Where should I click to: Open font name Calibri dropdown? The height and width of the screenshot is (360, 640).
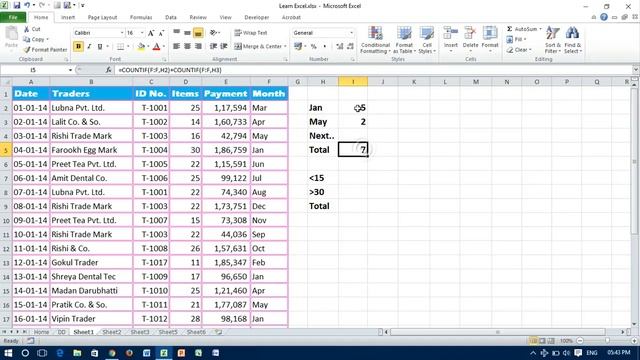122,33
